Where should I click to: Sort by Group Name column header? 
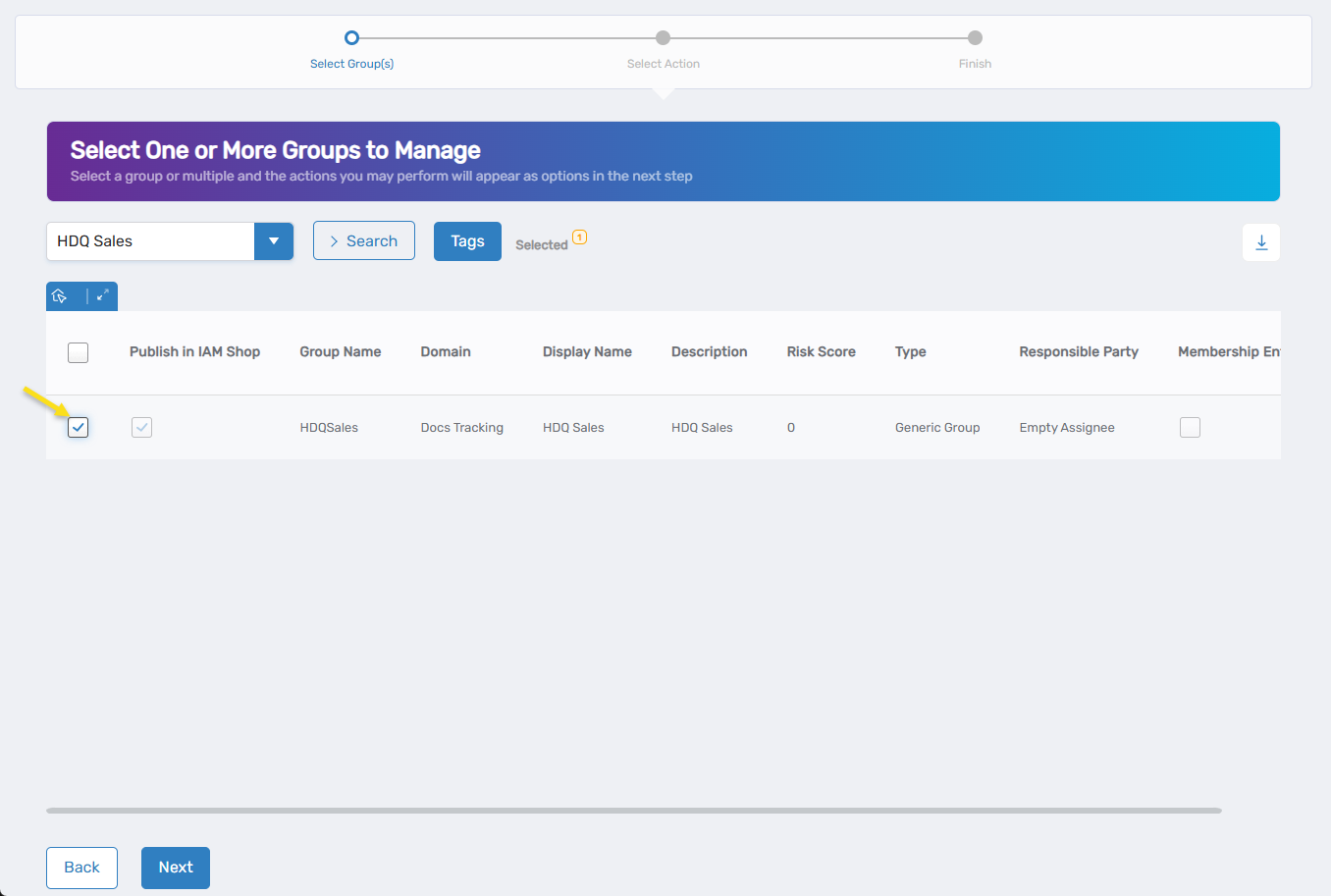[340, 352]
